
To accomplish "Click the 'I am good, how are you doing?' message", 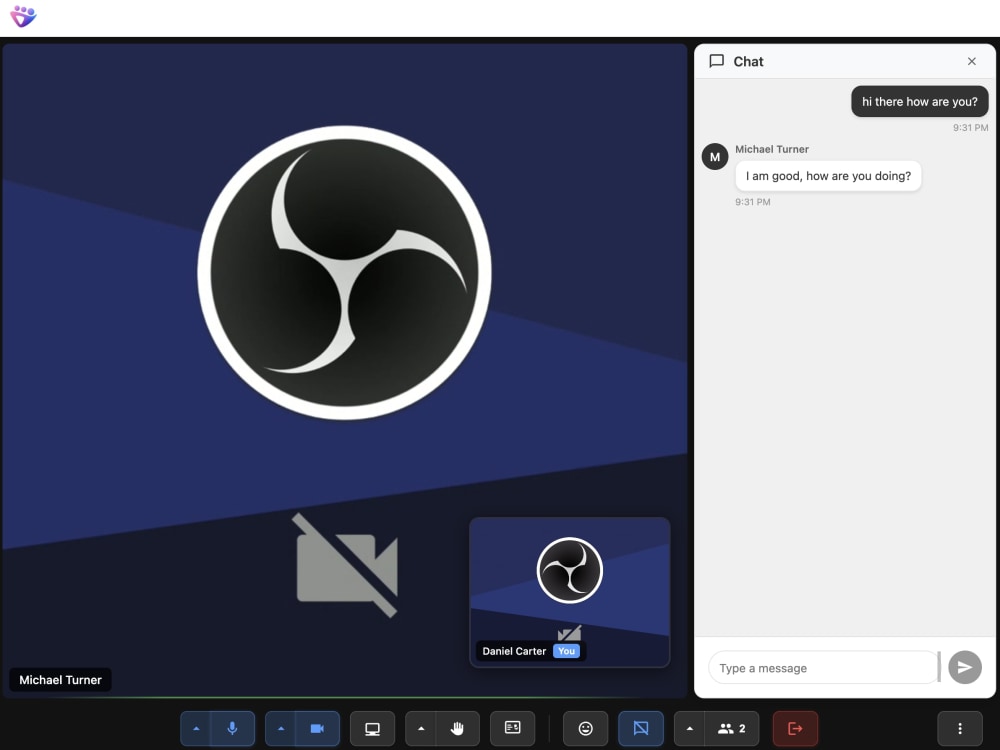I will pos(828,176).
